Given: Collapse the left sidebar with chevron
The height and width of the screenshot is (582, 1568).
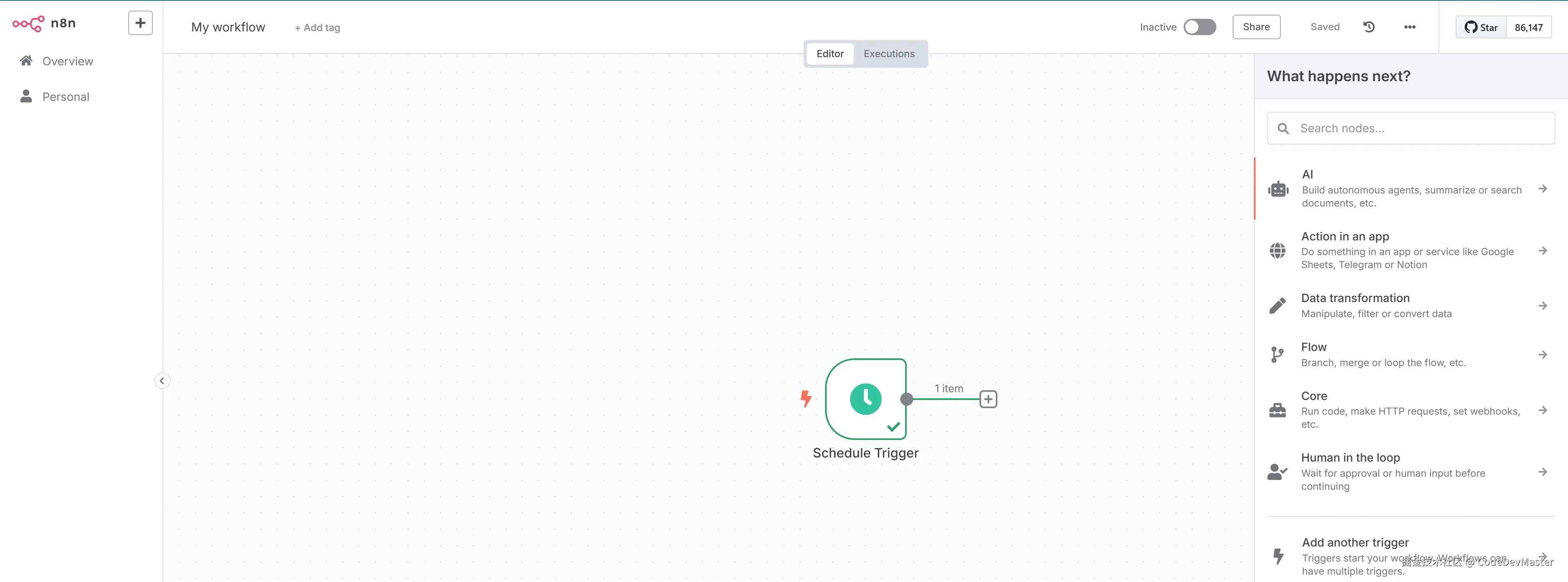Looking at the screenshot, I should tap(162, 381).
